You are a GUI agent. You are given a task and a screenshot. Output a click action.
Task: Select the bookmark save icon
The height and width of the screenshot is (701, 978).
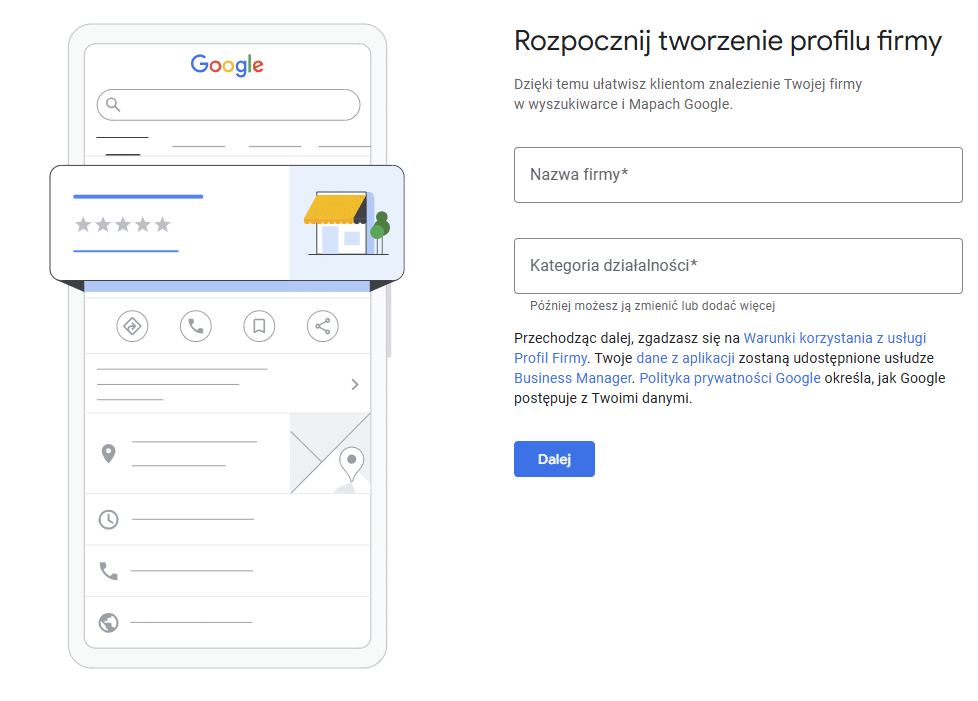(259, 326)
